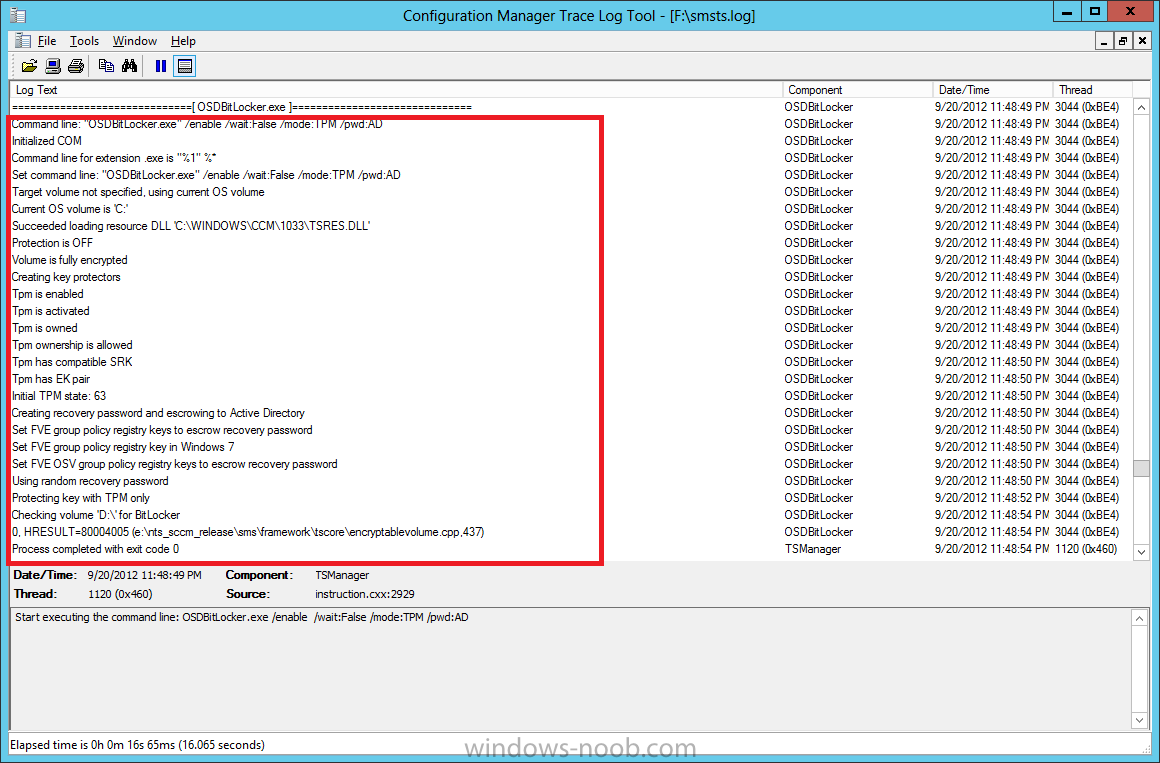Click the Thread column header

1093,90
